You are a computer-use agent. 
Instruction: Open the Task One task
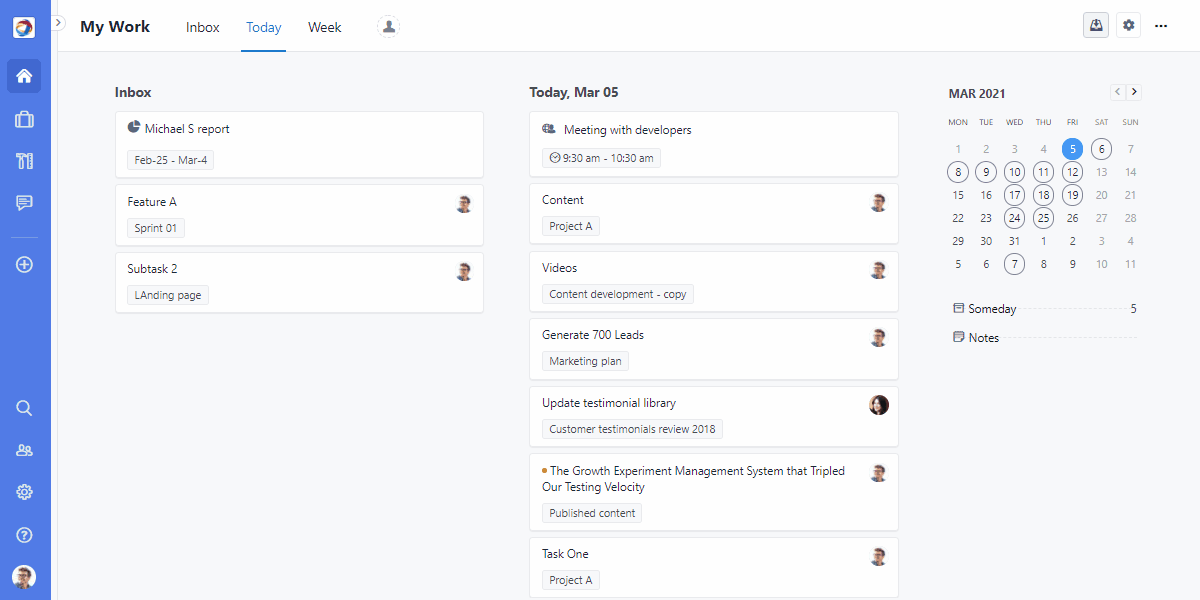point(714,567)
